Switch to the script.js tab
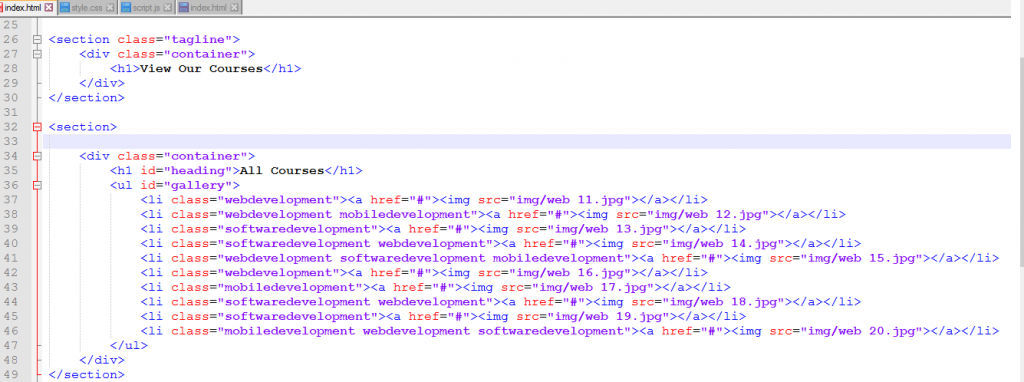This screenshot has width=1024, height=382. [x=146, y=7]
